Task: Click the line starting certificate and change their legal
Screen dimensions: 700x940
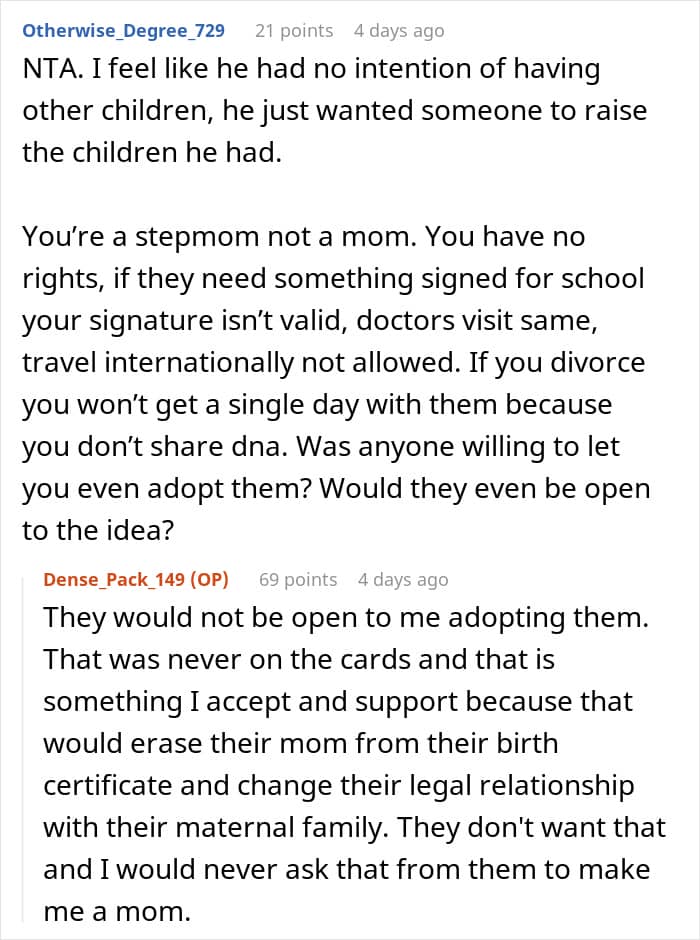Action: [x=339, y=786]
